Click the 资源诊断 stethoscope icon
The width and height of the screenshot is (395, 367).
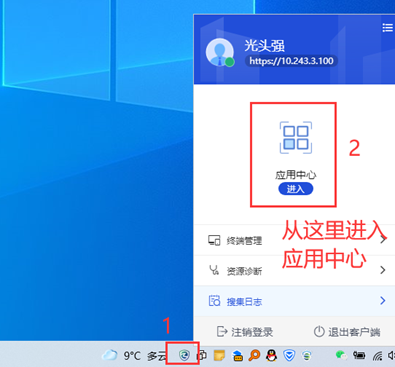click(214, 270)
